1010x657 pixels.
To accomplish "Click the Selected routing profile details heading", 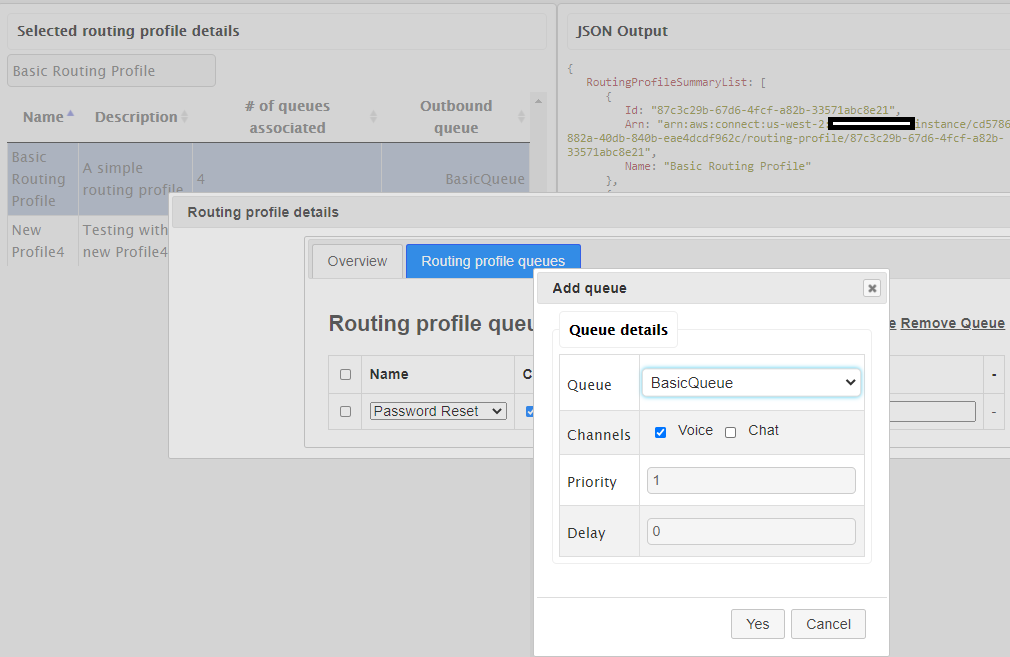I will point(128,31).
